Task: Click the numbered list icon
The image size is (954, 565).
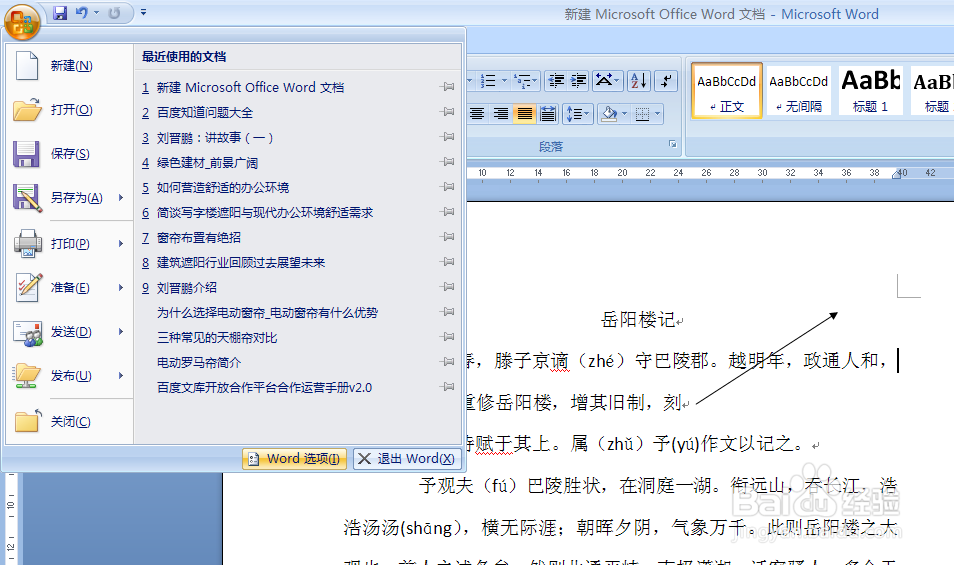Action: [x=488, y=81]
